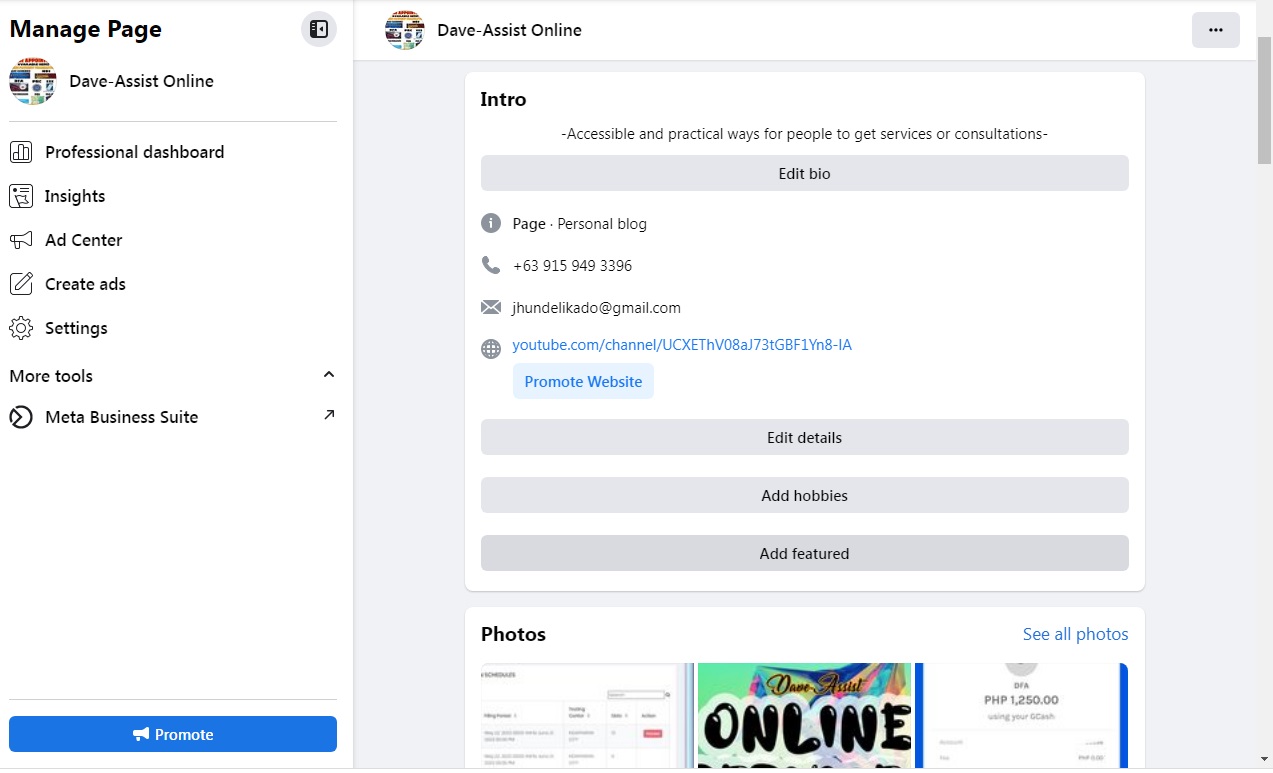Image resolution: width=1273 pixels, height=773 pixels.
Task: Open the three-dots page options menu
Action: [1215, 30]
